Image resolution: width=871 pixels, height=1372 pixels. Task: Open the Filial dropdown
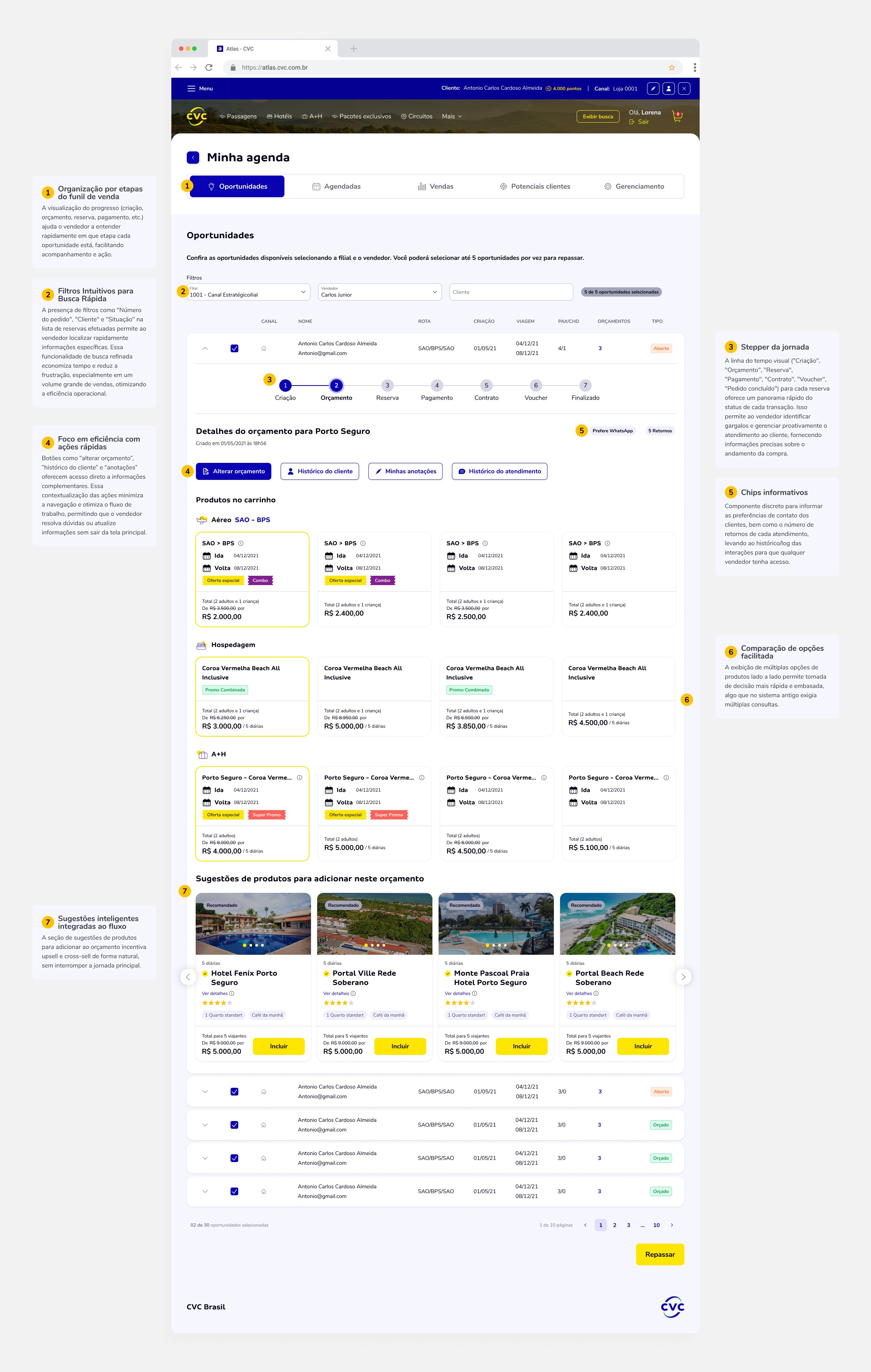(249, 292)
